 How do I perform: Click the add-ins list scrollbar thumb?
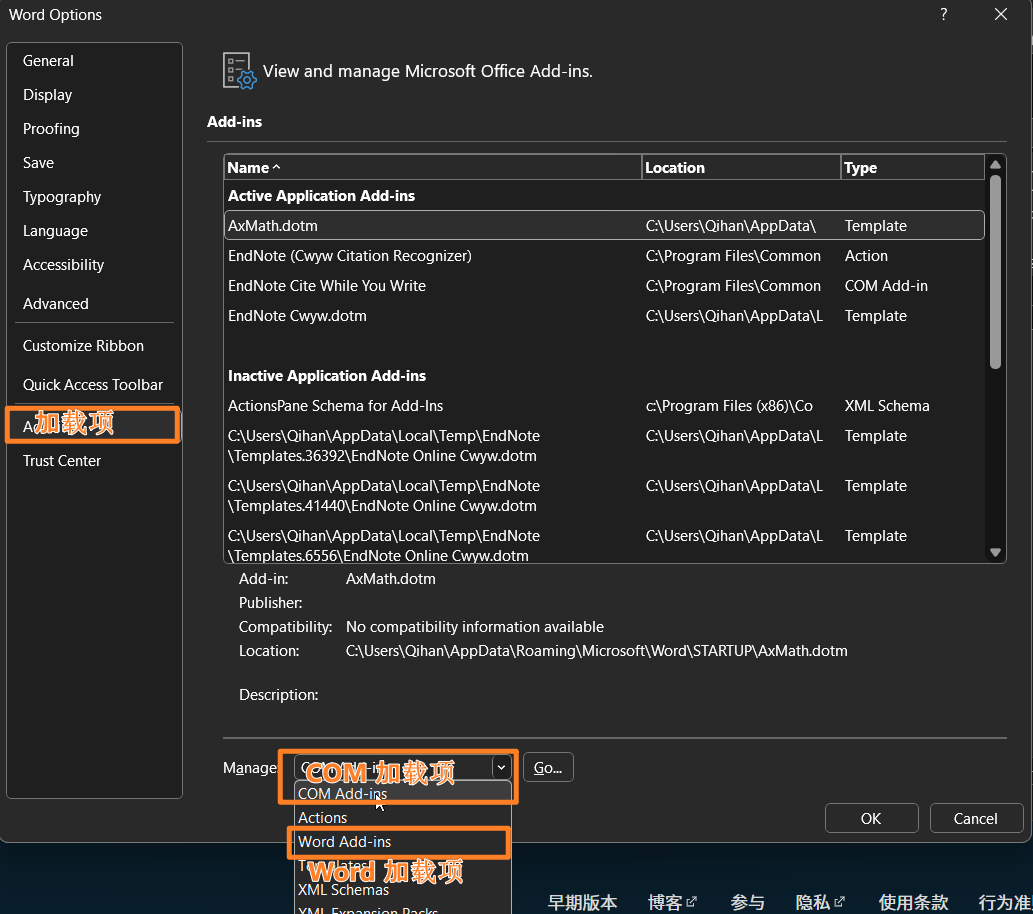point(995,271)
